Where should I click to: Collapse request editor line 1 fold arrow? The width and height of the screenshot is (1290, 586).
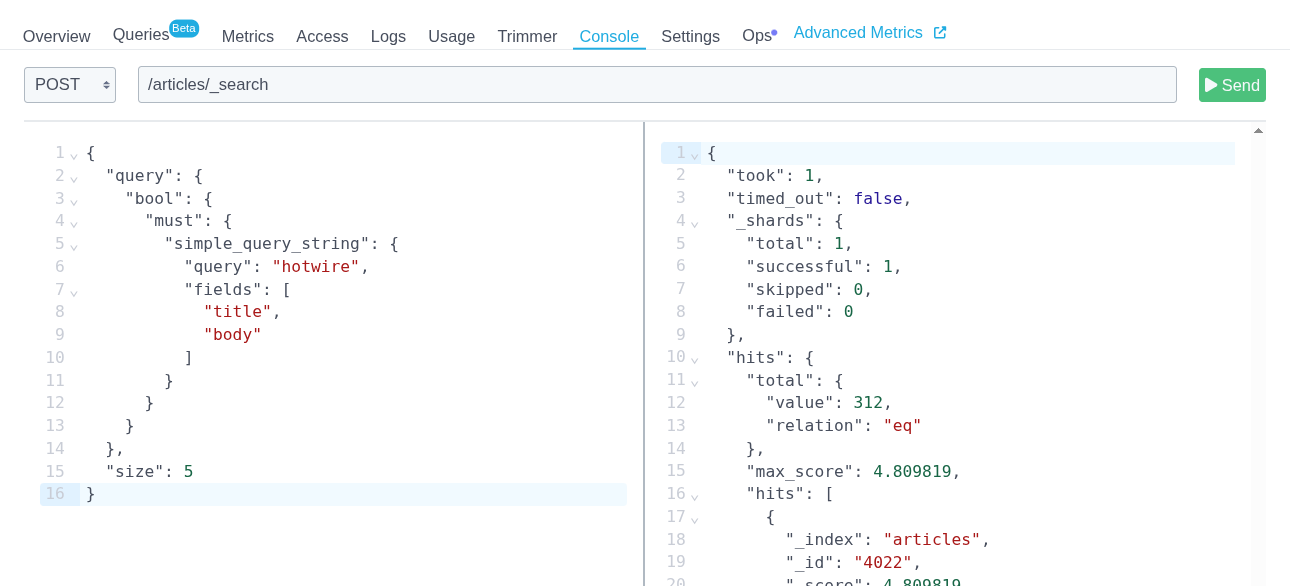(74, 154)
